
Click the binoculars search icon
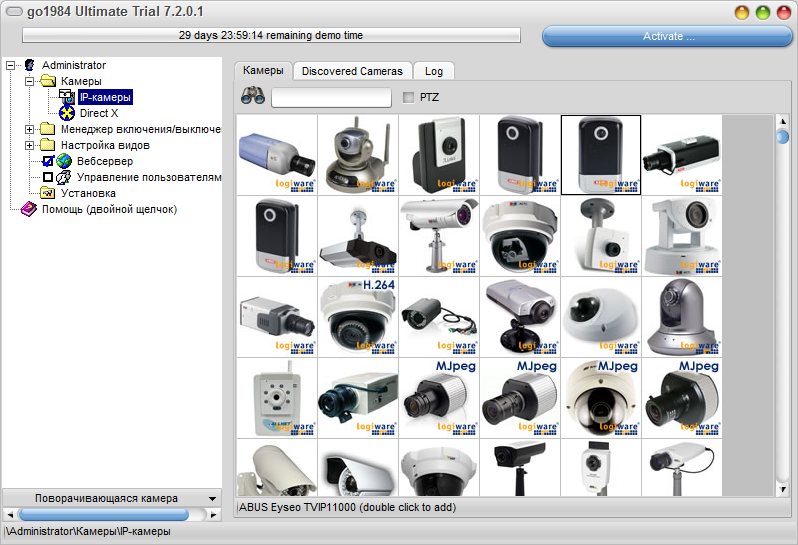[x=253, y=96]
